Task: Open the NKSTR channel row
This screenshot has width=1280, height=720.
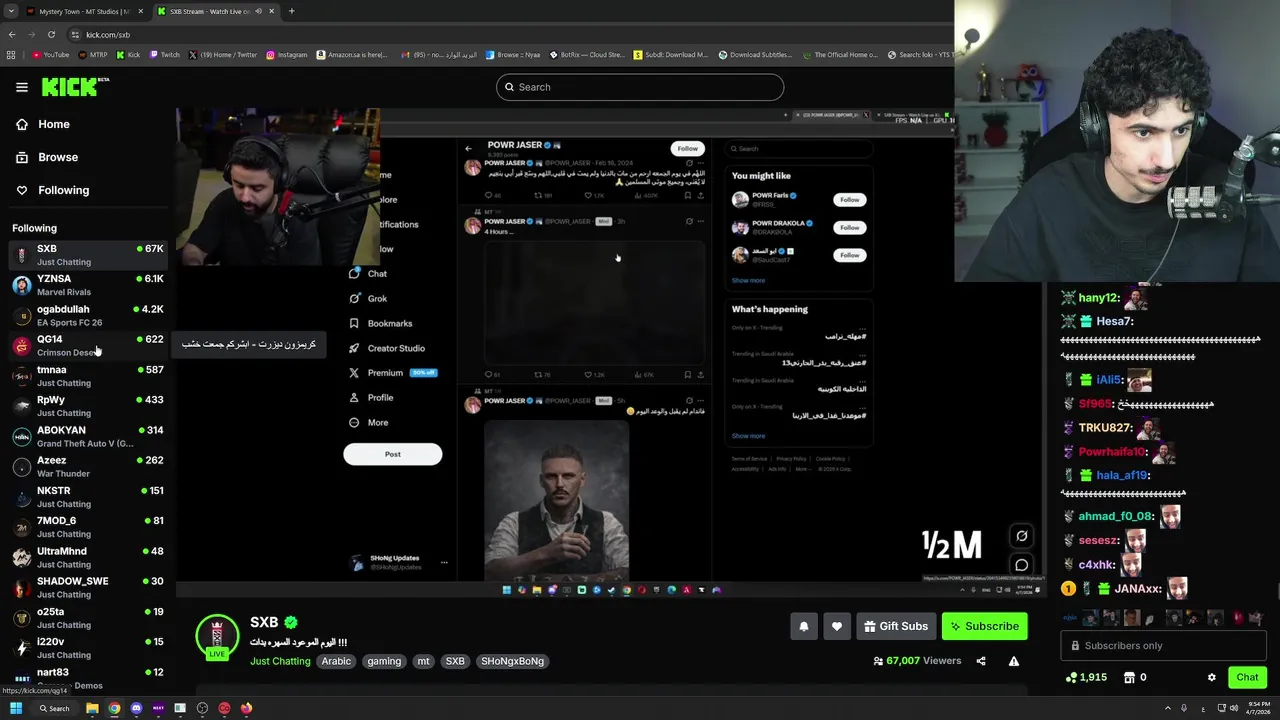Action: pos(88,497)
